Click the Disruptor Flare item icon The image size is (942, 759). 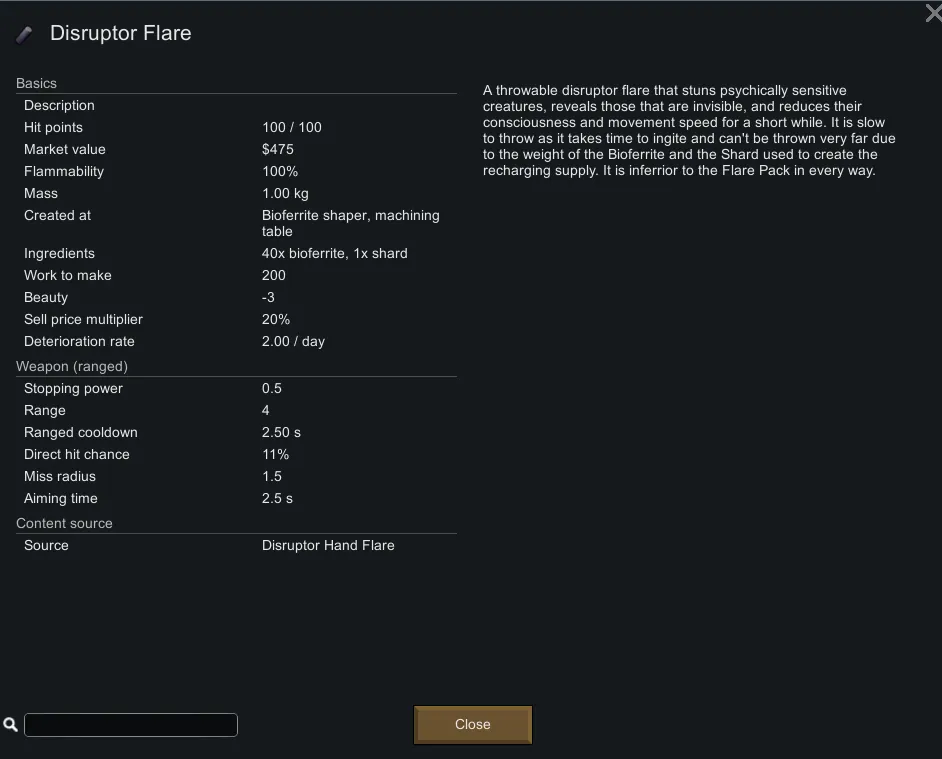pos(24,35)
